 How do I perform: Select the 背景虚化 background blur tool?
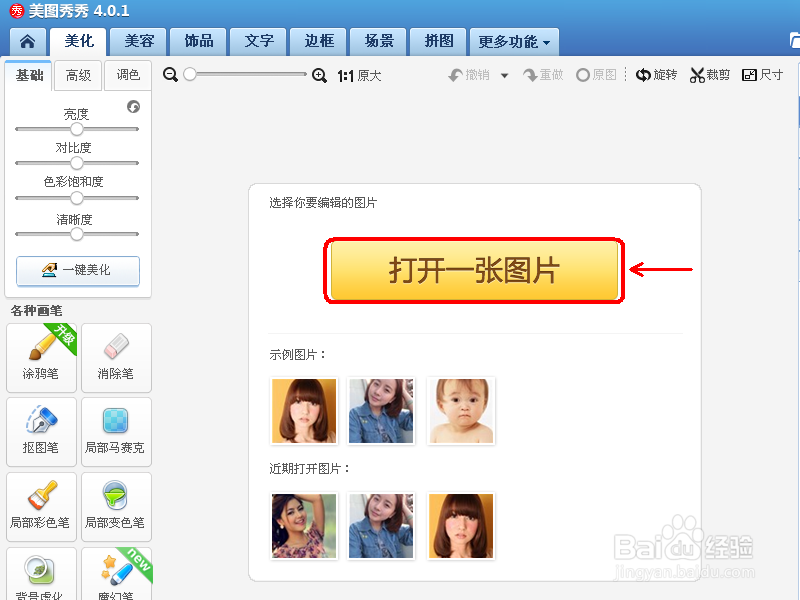coord(41,574)
